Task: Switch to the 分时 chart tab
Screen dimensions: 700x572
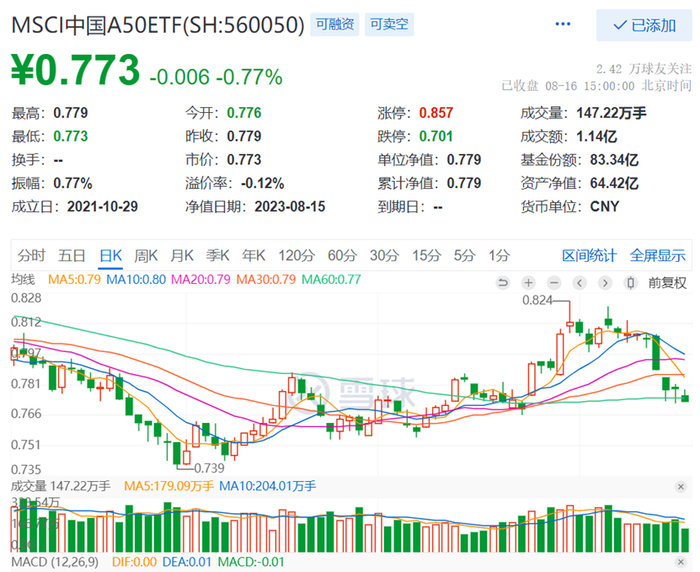Action: pyautogui.click(x=31, y=255)
